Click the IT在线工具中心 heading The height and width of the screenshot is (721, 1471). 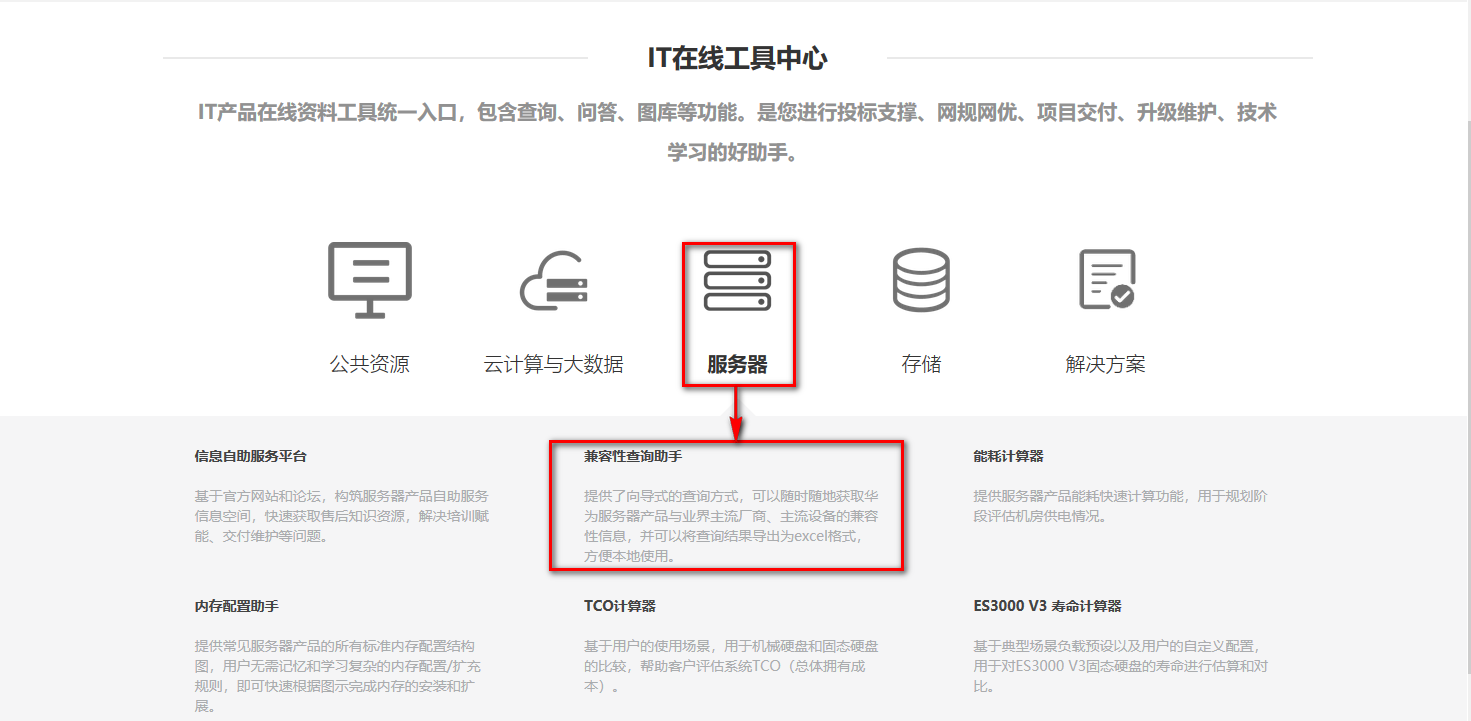tap(737, 58)
